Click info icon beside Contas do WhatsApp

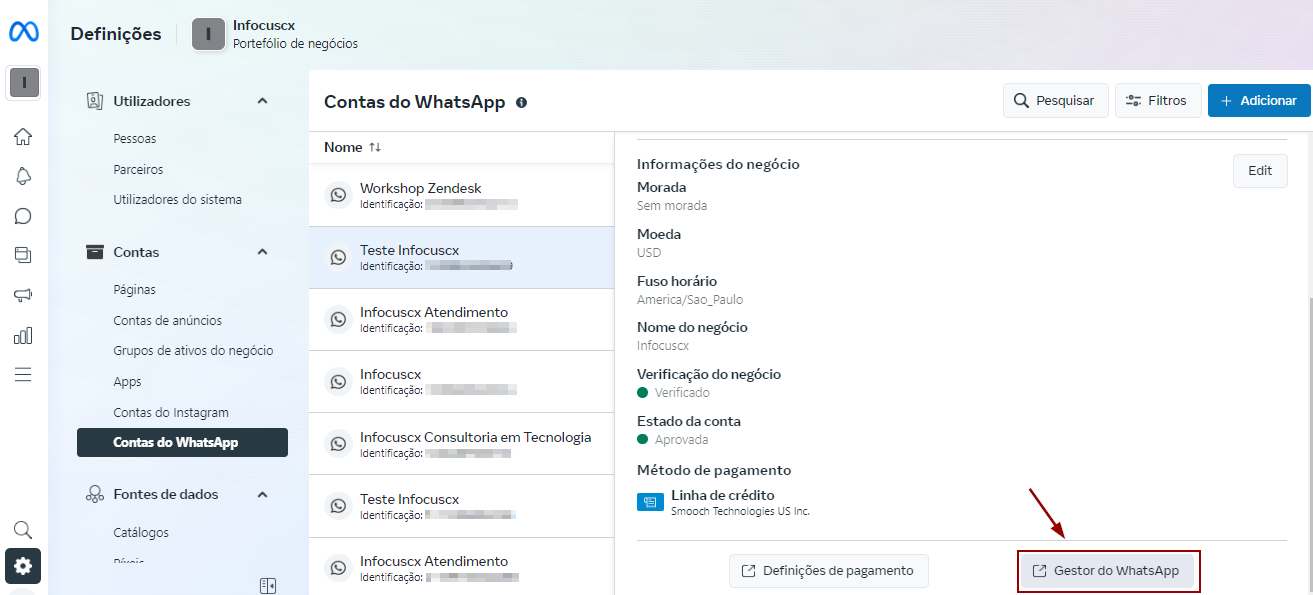point(521,102)
